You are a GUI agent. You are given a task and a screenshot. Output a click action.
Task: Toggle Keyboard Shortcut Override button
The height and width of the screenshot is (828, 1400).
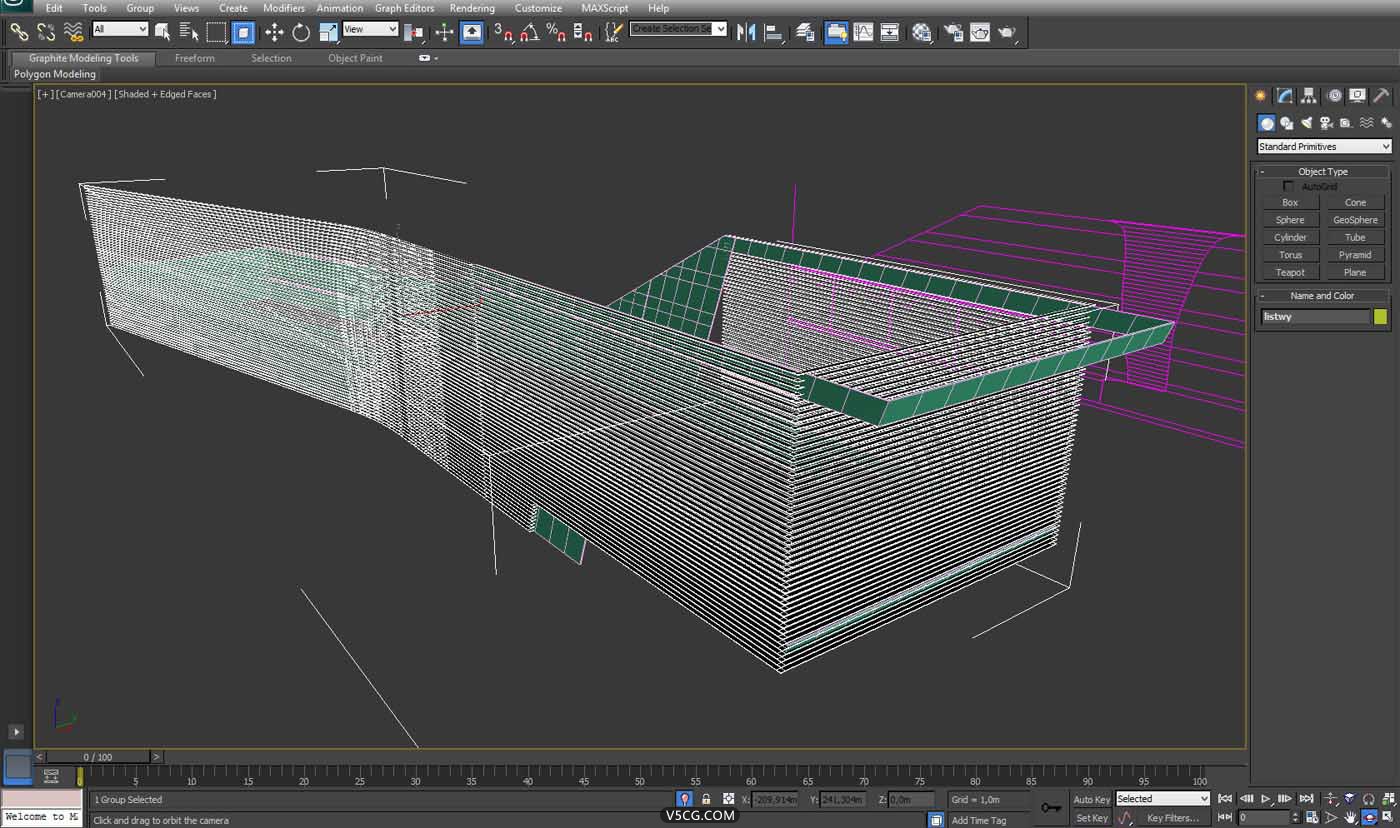472,32
